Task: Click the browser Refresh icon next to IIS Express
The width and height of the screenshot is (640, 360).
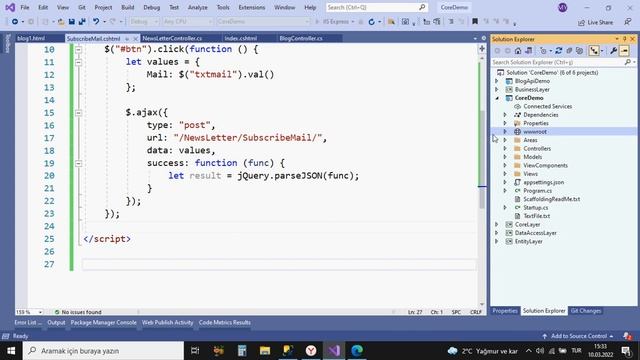Action: 371,22
